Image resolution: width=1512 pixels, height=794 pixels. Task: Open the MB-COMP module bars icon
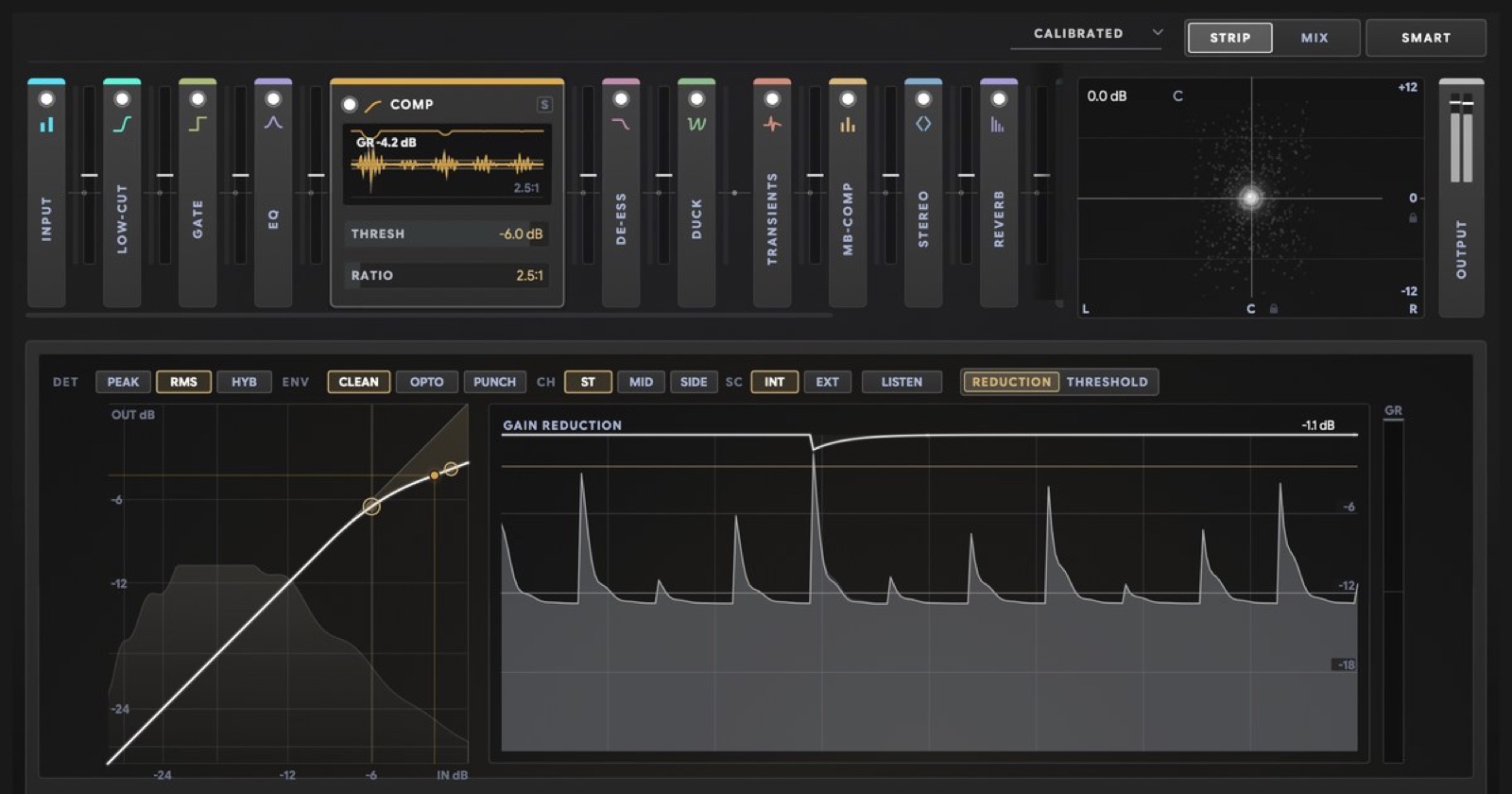click(848, 124)
